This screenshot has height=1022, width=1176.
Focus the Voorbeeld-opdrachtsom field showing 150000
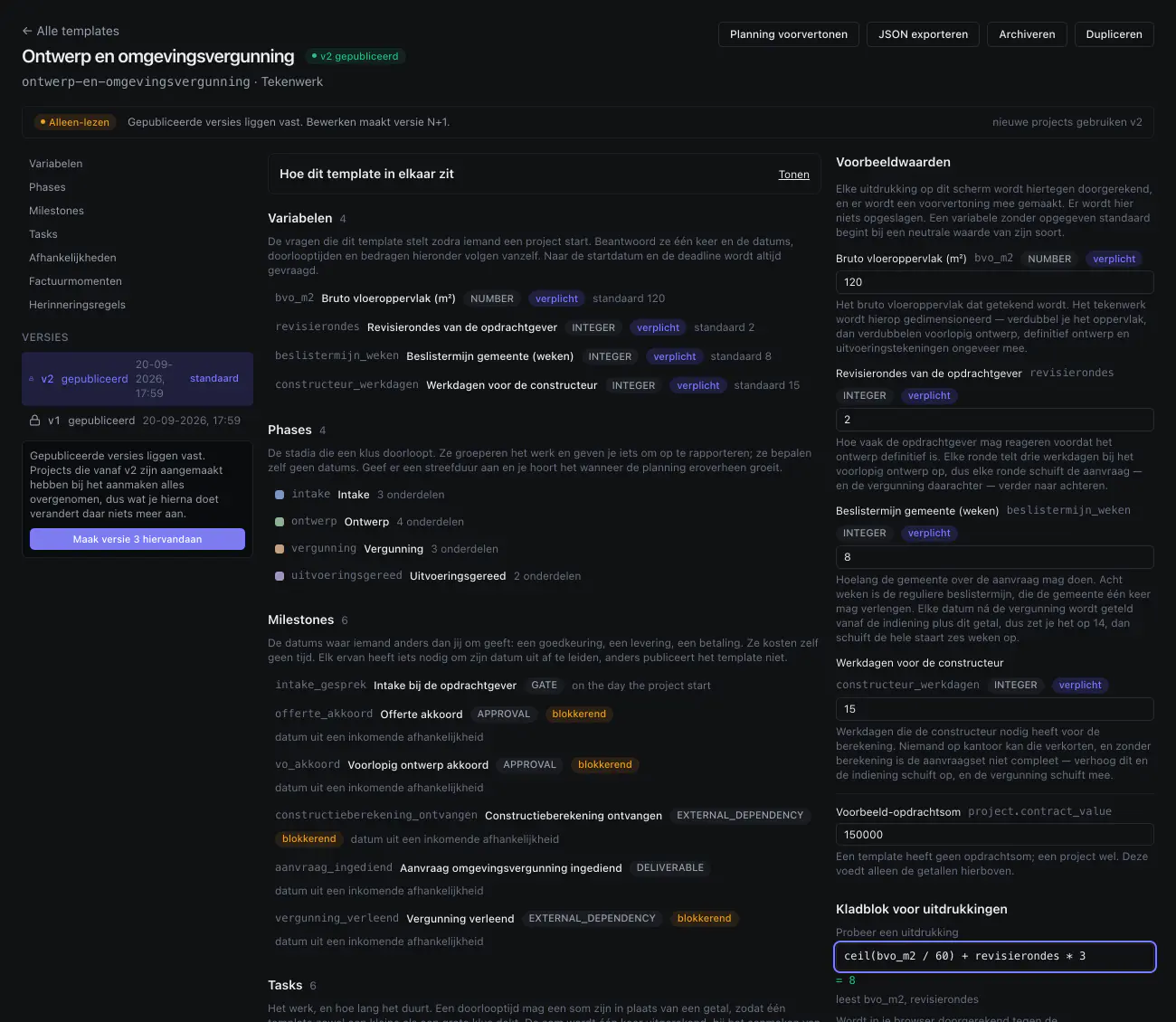tap(995, 835)
